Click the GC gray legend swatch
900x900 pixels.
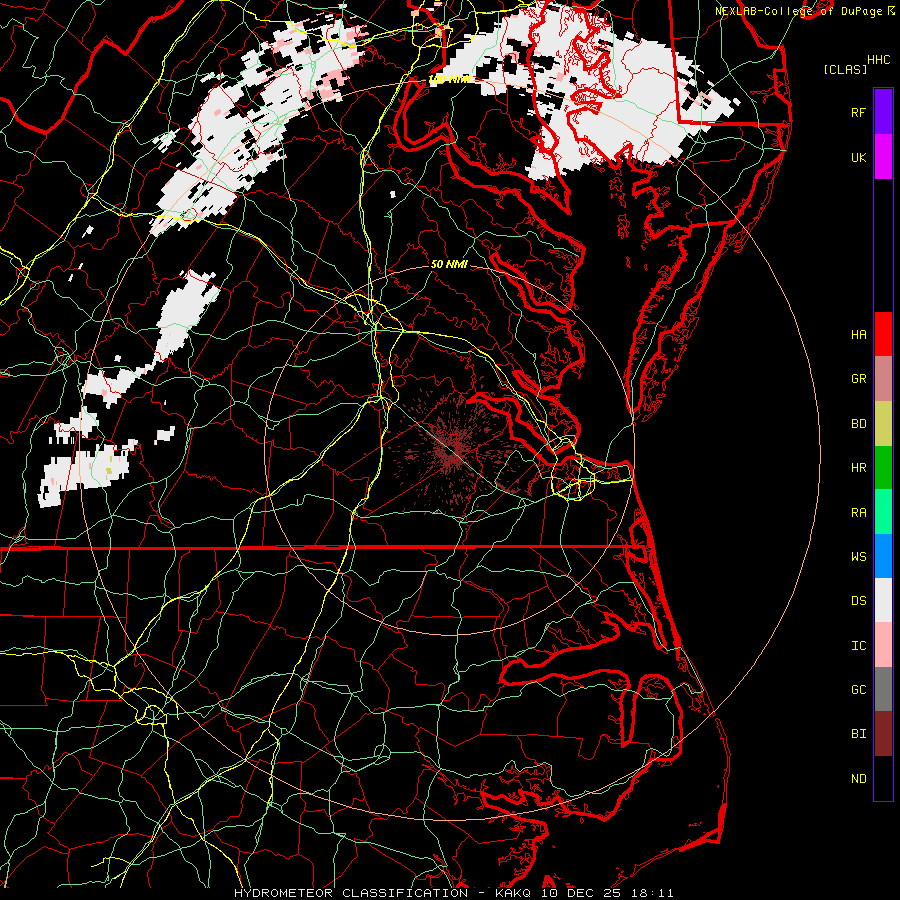click(x=883, y=689)
